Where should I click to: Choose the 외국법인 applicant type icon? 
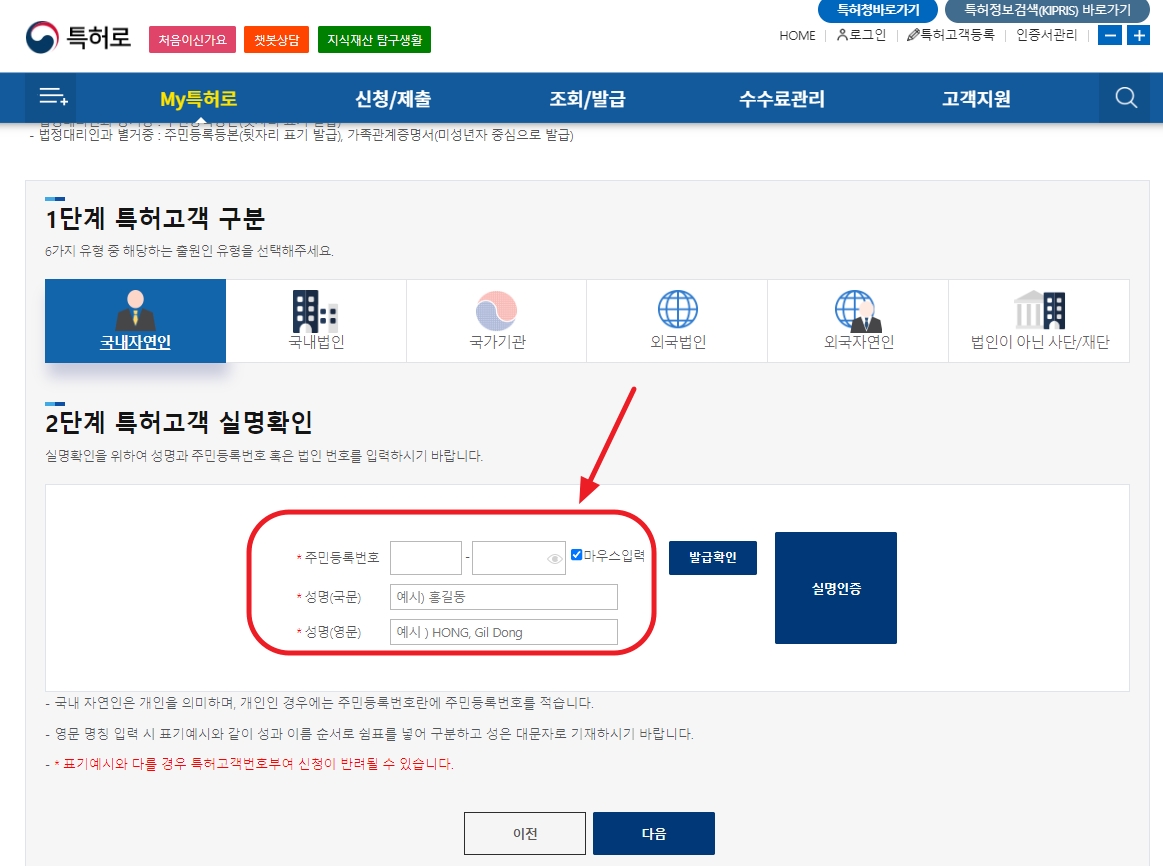pyautogui.click(x=677, y=320)
